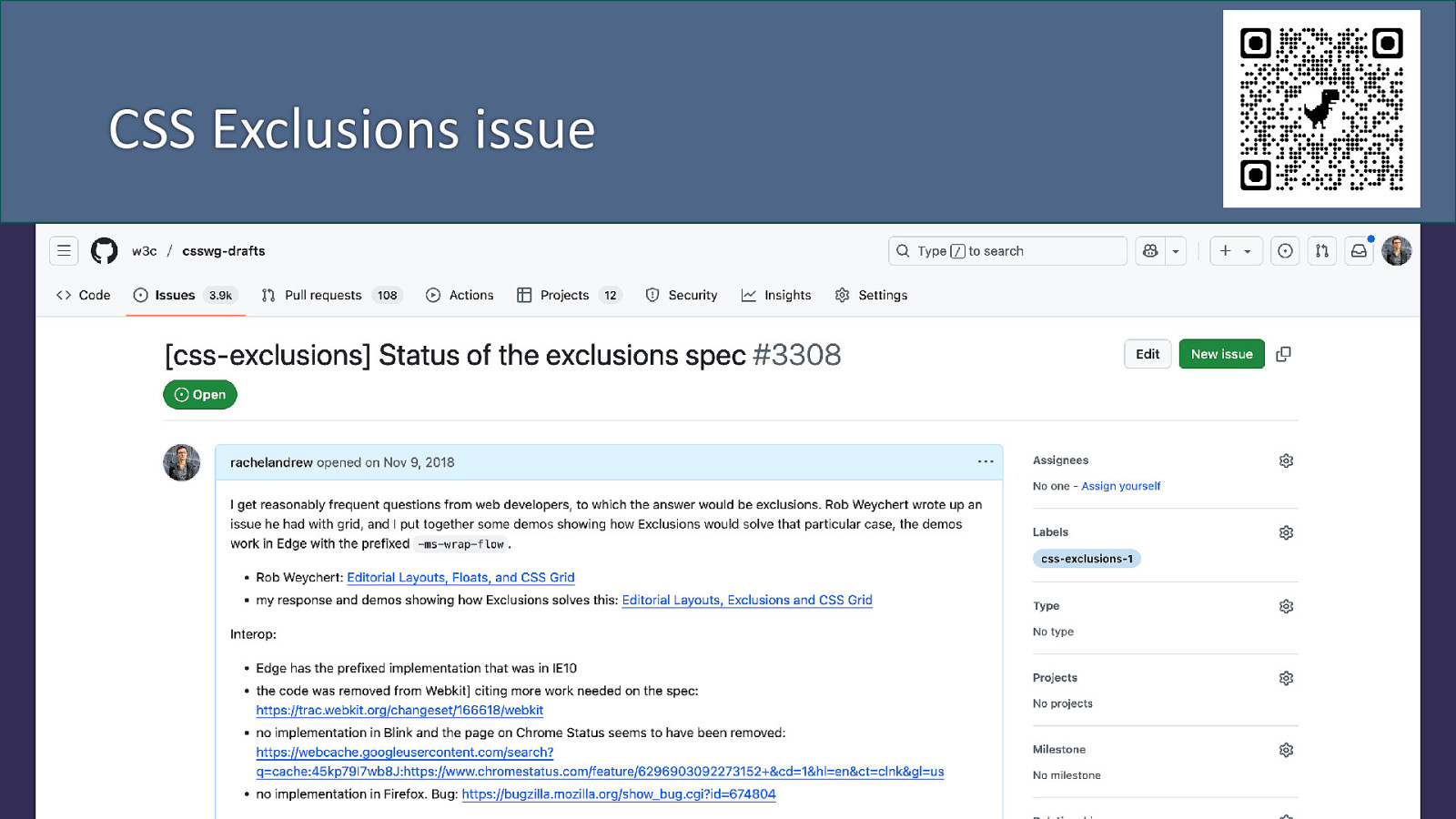The width and height of the screenshot is (1456, 819).
Task: Open the Insights tab
Action: 776,295
